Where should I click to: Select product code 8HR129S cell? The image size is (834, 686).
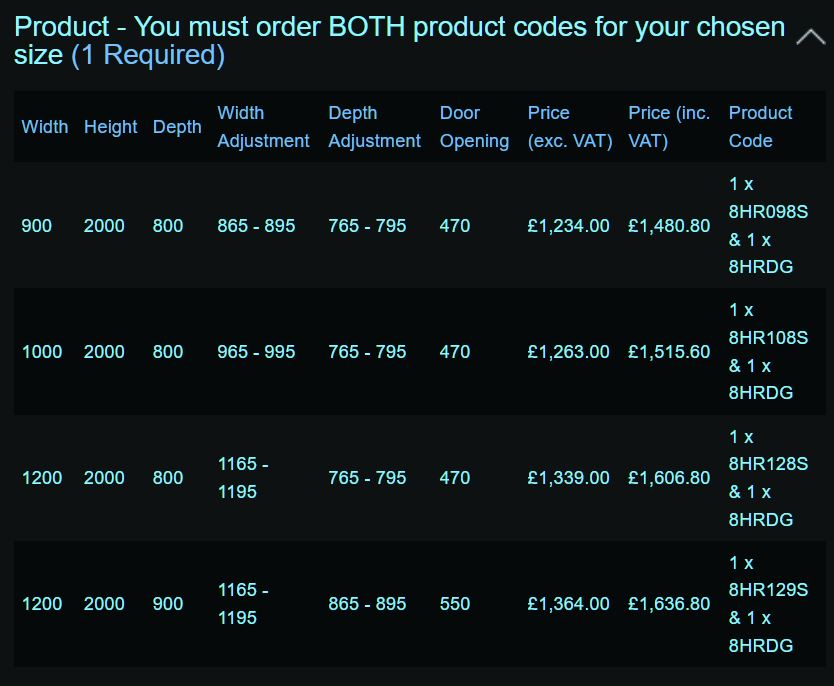(x=767, y=604)
